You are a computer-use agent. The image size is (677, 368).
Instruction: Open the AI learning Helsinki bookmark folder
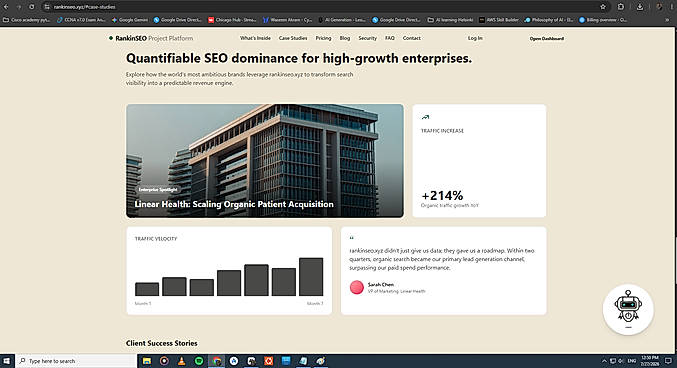click(x=450, y=20)
